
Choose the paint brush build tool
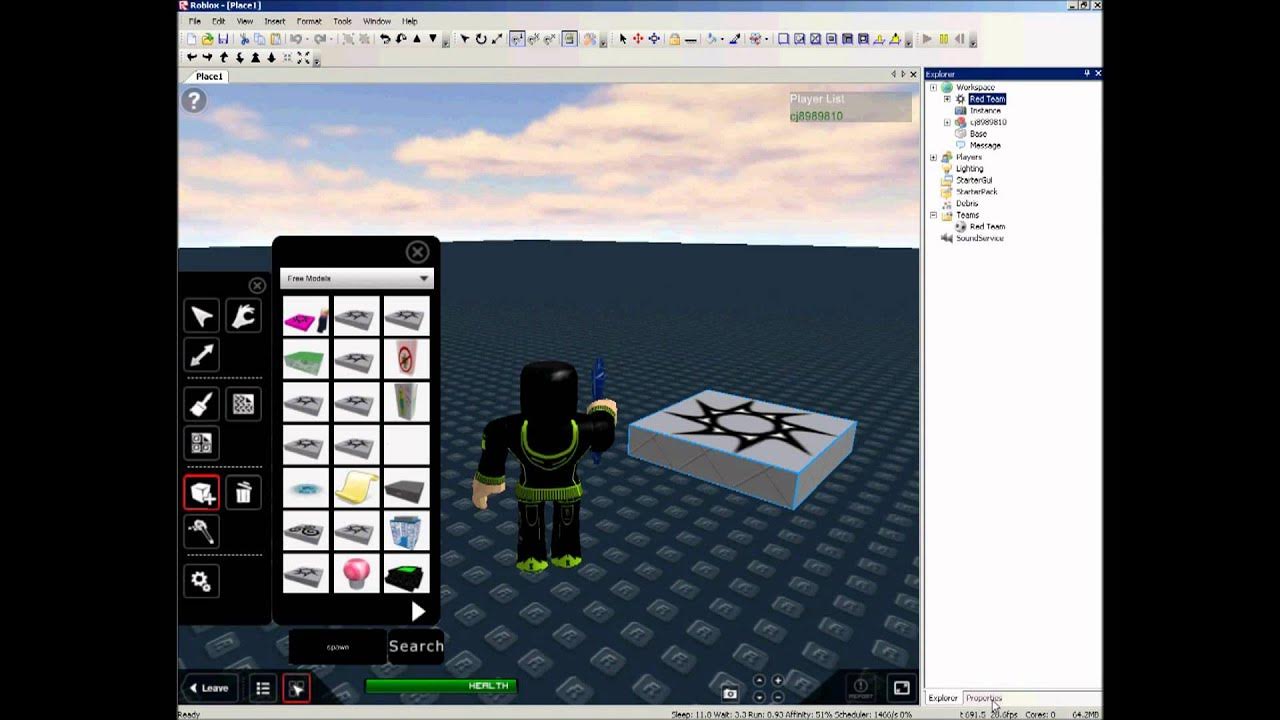tap(201, 404)
